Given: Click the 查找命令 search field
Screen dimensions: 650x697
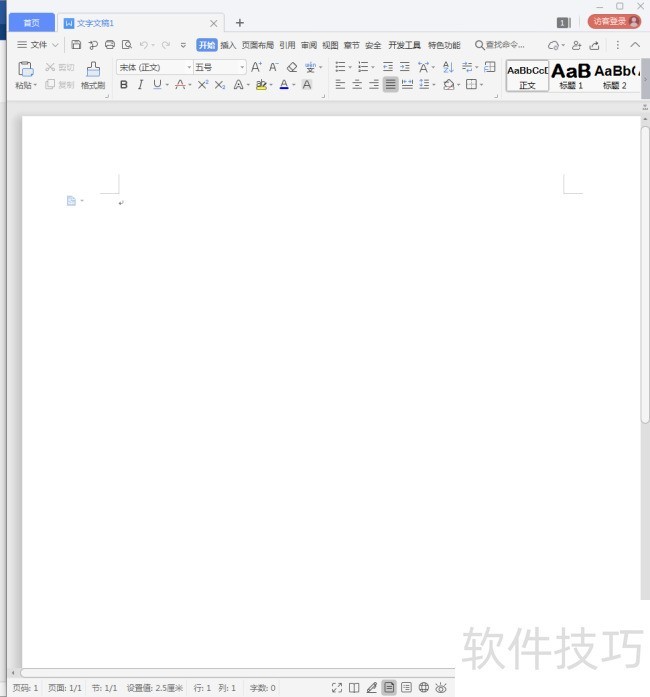Looking at the screenshot, I should click(x=500, y=45).
